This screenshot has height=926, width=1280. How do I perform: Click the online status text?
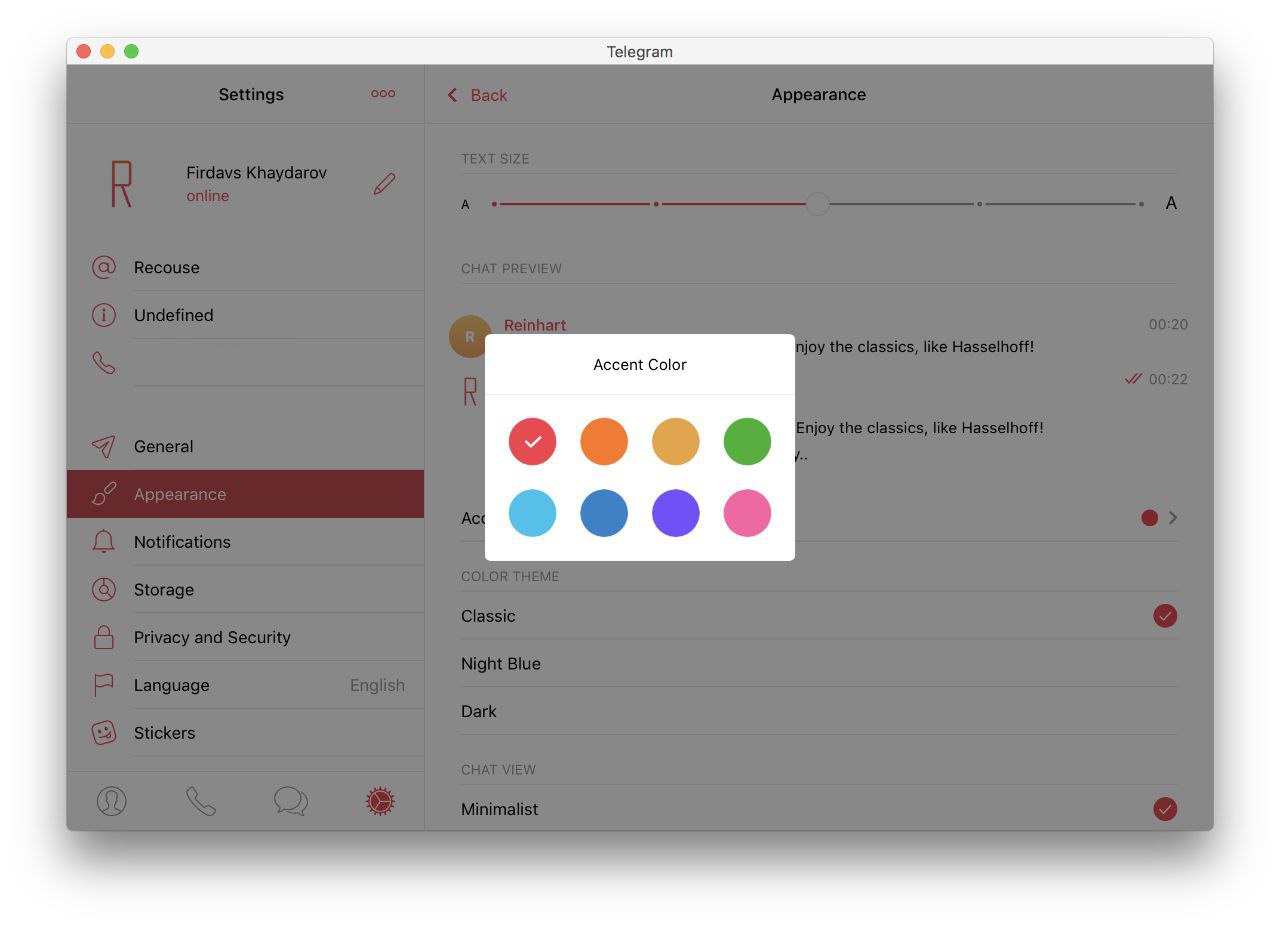coord(208,196)
